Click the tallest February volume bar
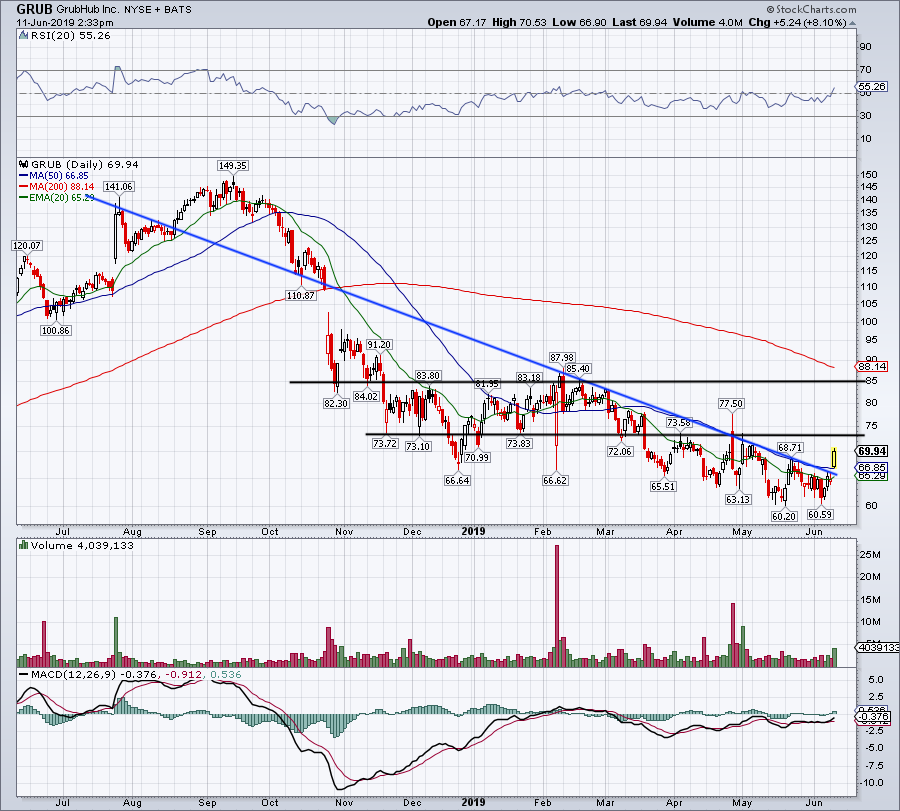This screenshot has height=811, width=900. [557, 606]
